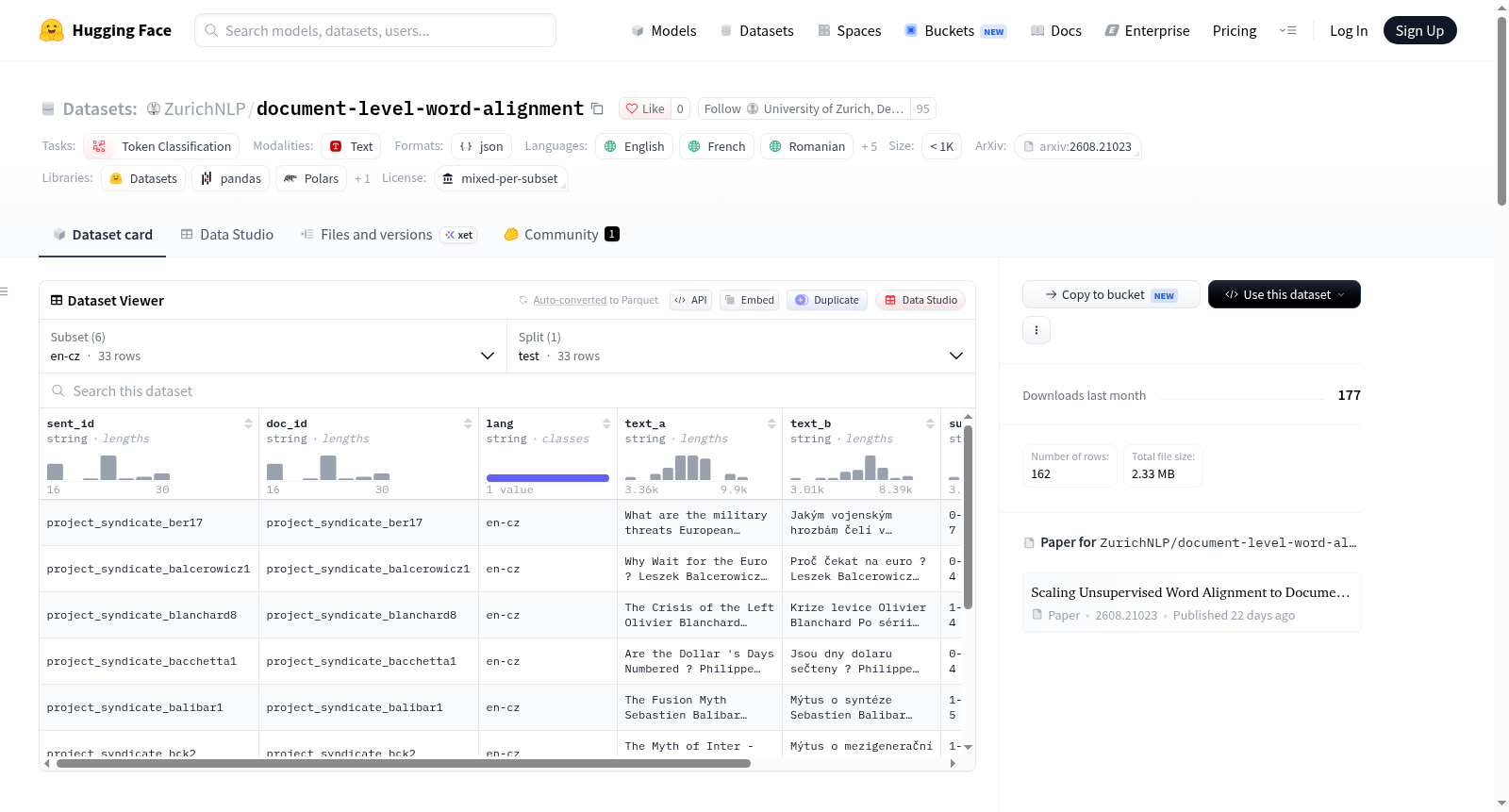Switch to Files and versions tab
The image size is (1509, 812).
point(389,234)
